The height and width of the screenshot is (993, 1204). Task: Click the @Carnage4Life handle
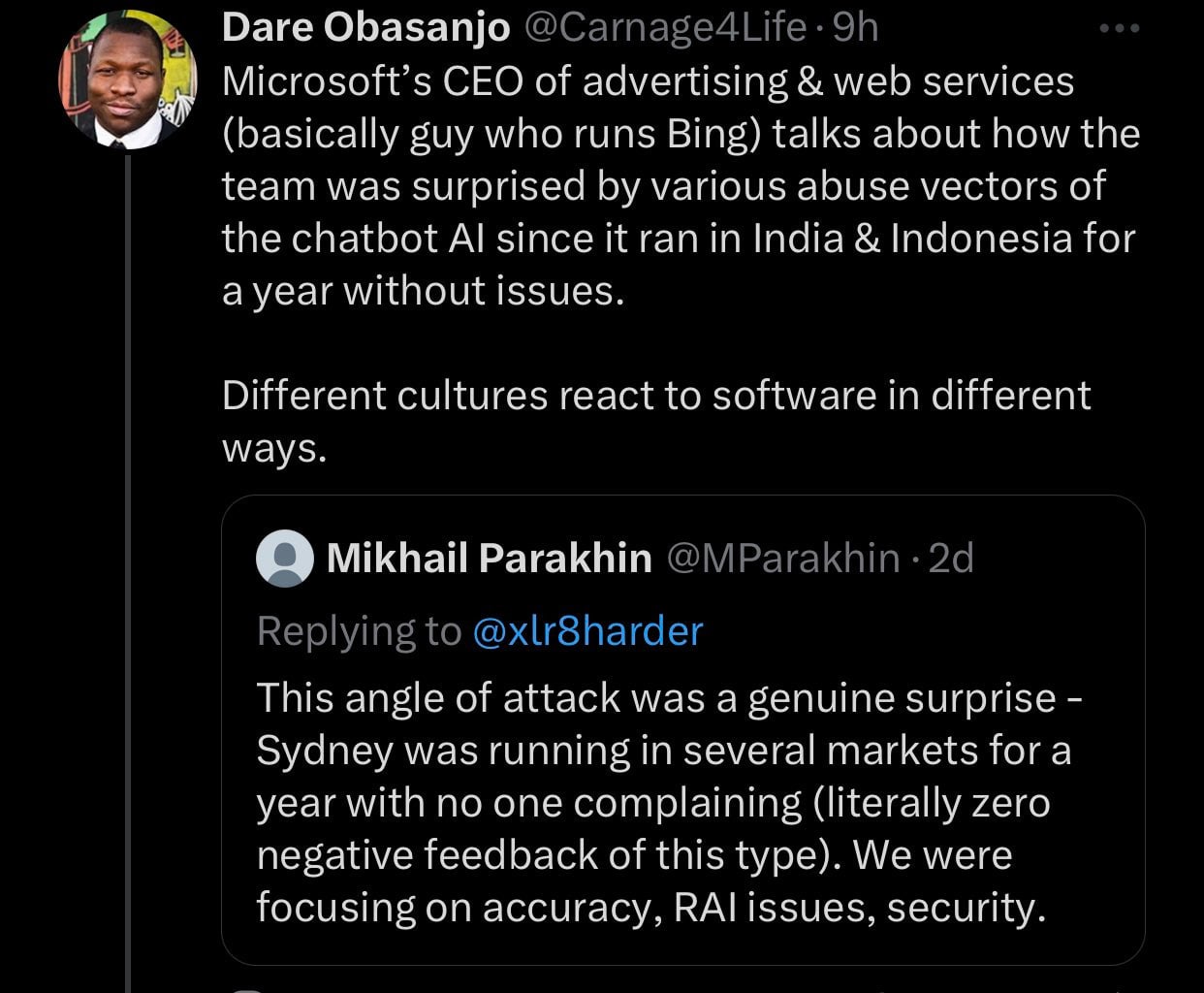coord(665,28)
